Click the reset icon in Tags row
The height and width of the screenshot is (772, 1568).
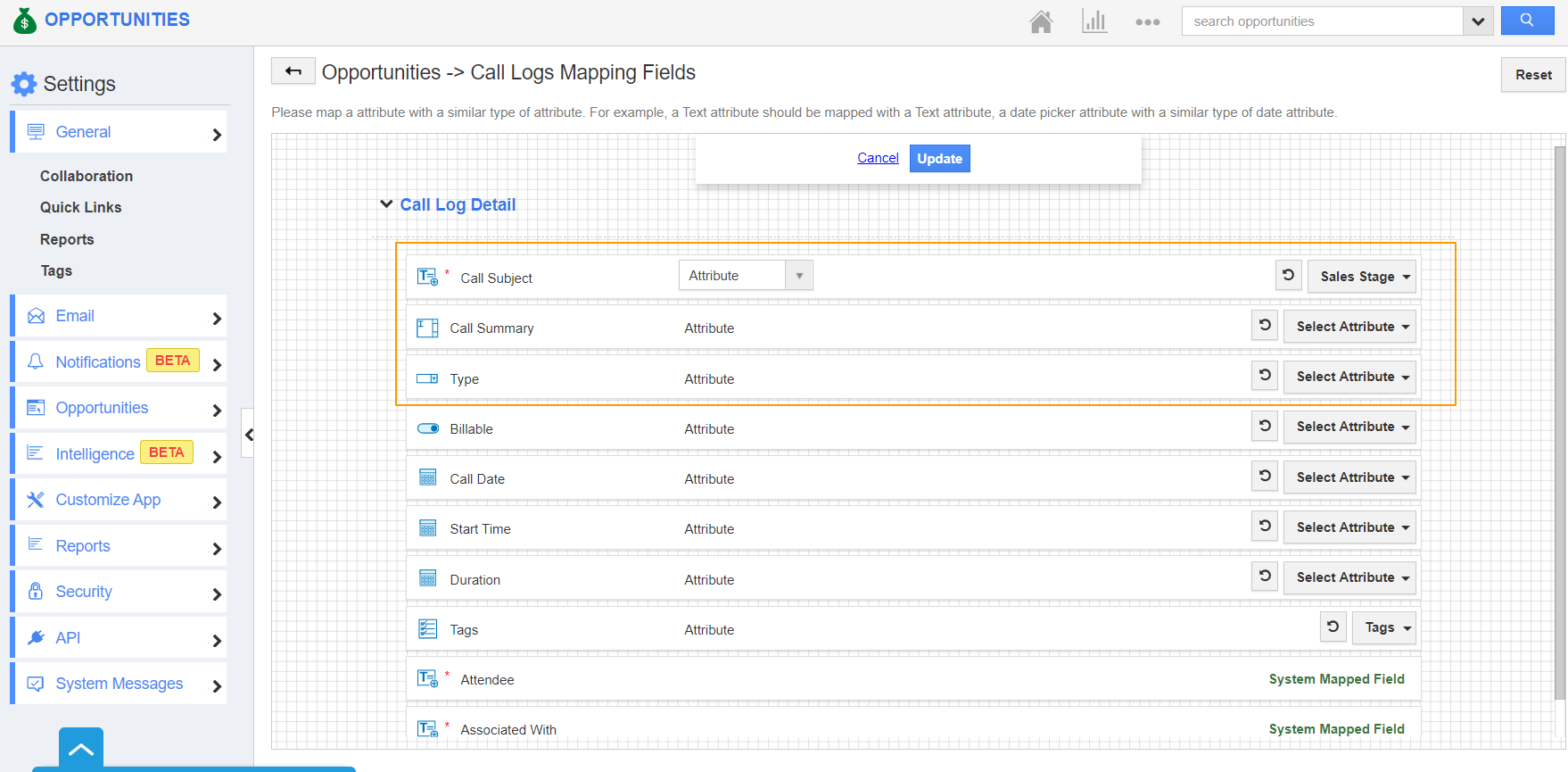point(1333,627)
